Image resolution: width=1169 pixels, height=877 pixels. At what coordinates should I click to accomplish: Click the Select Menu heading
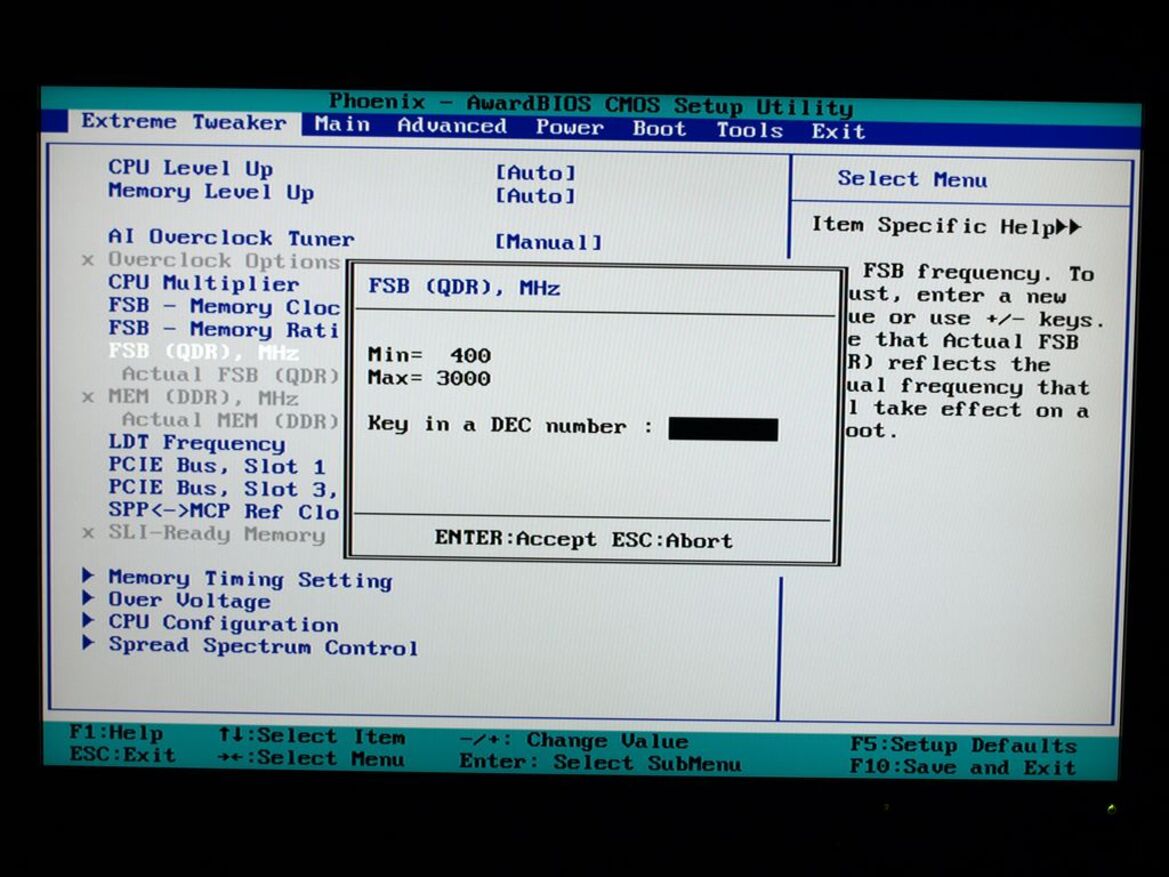(x=912, y=179)
